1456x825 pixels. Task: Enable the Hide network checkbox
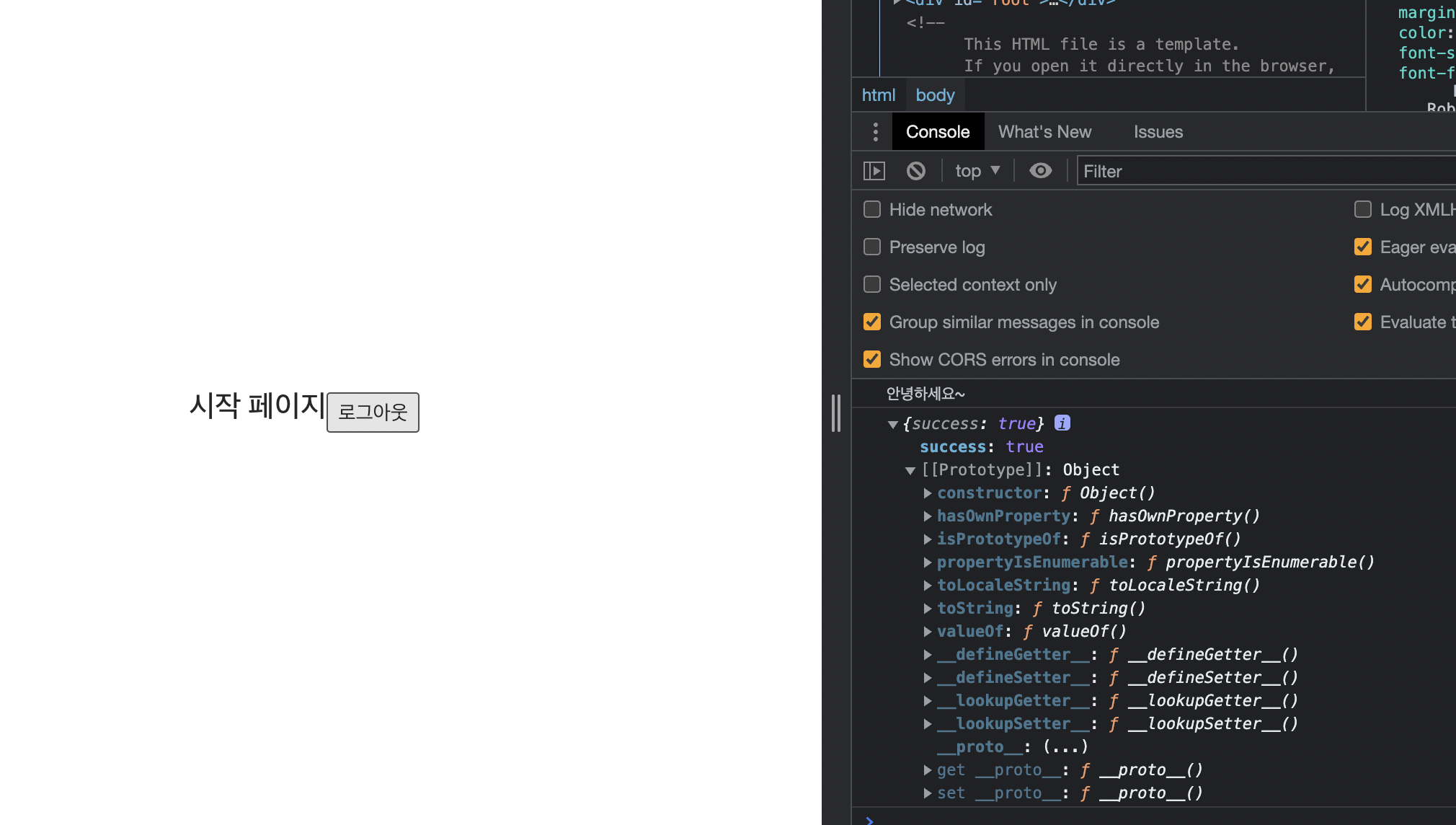tap(872, 210)
